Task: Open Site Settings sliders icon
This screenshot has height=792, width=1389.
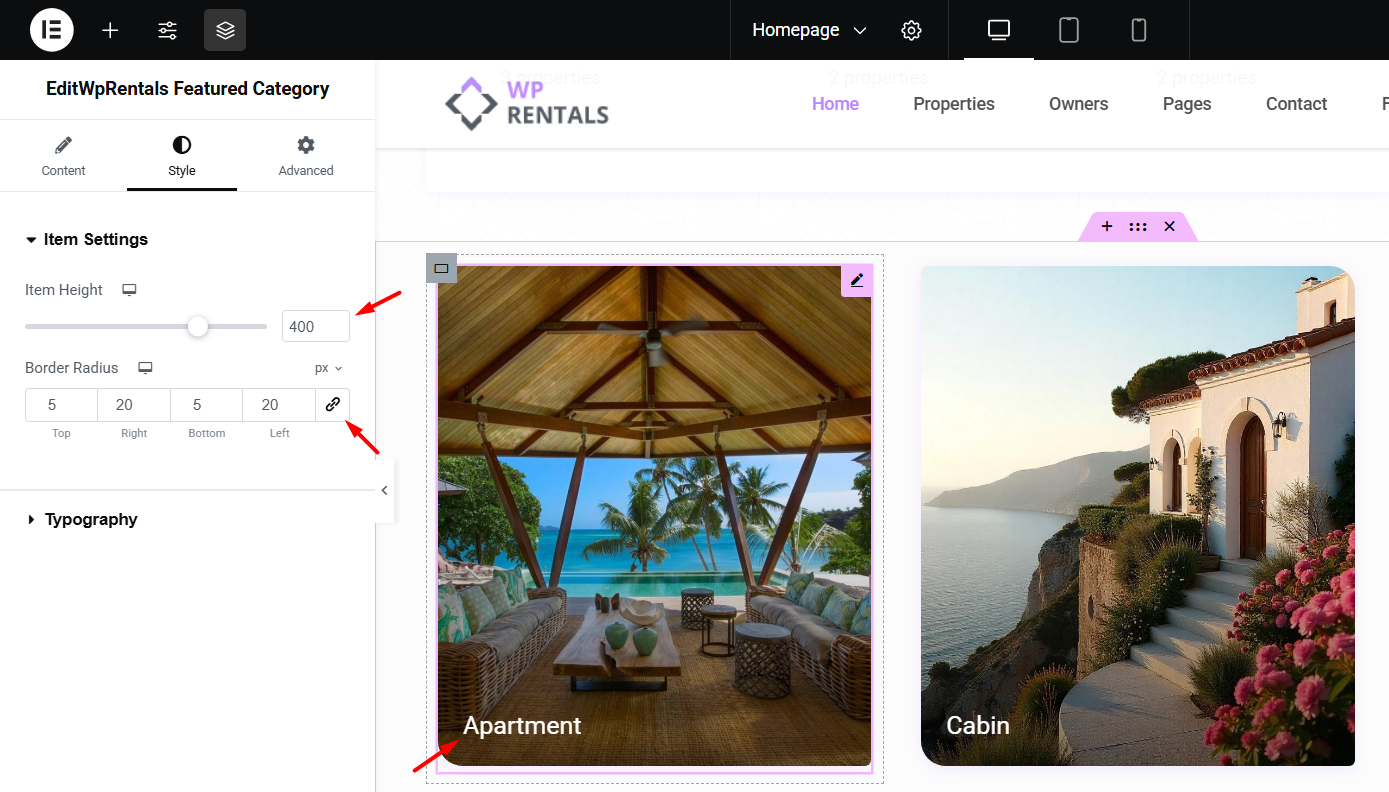Action: tap(167, 30)
